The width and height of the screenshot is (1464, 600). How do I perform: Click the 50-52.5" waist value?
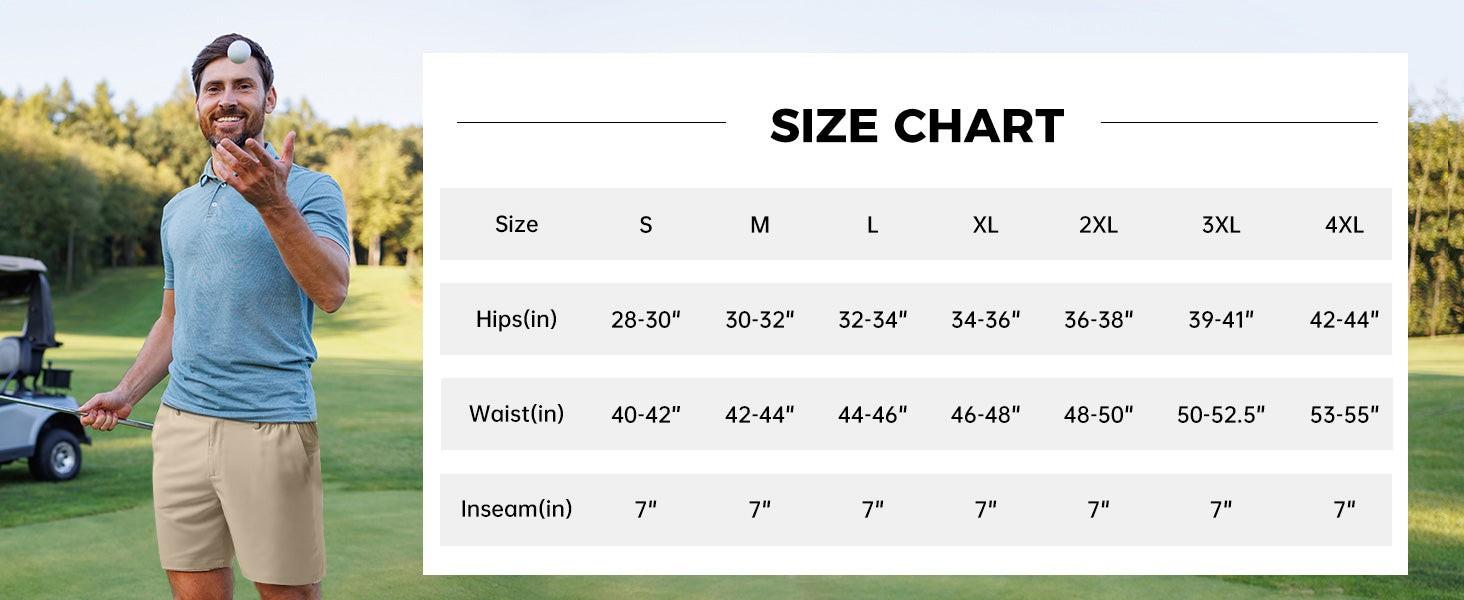point(1221,414)
